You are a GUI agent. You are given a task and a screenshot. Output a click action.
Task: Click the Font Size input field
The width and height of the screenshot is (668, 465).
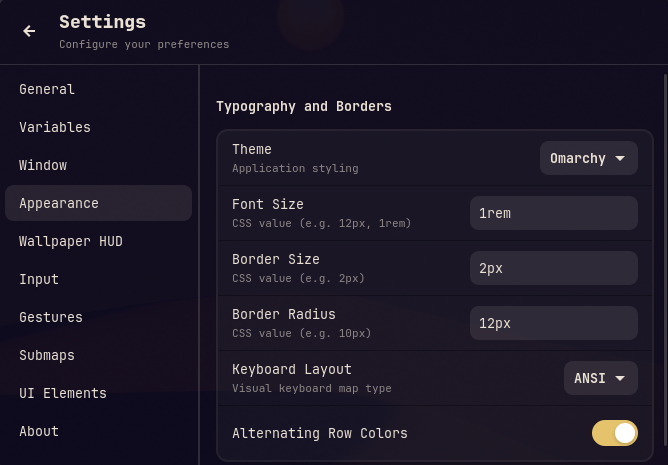[x=553, y=213]
